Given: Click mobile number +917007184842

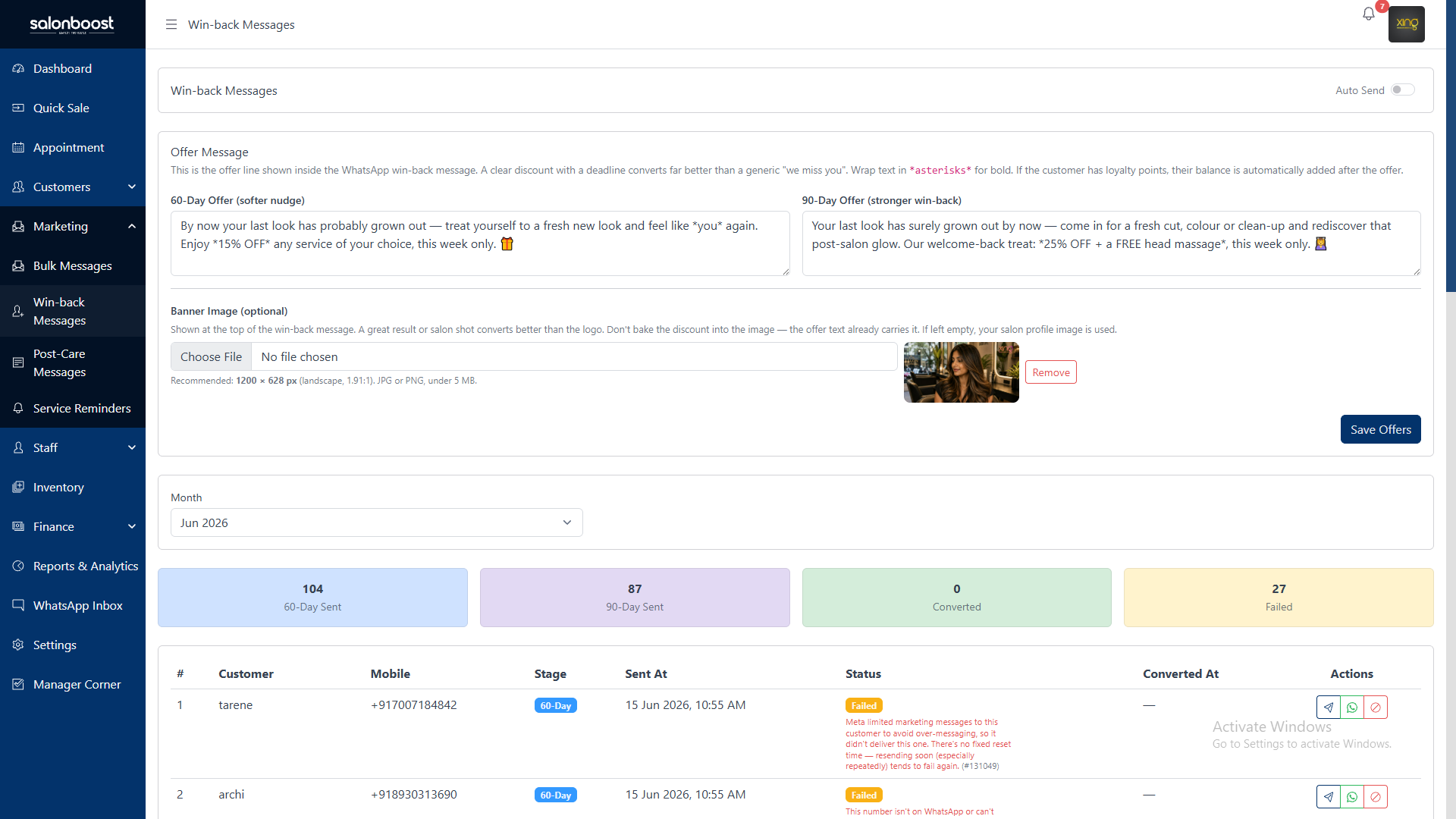Looking at the screenshot, I should coord(413,704).
